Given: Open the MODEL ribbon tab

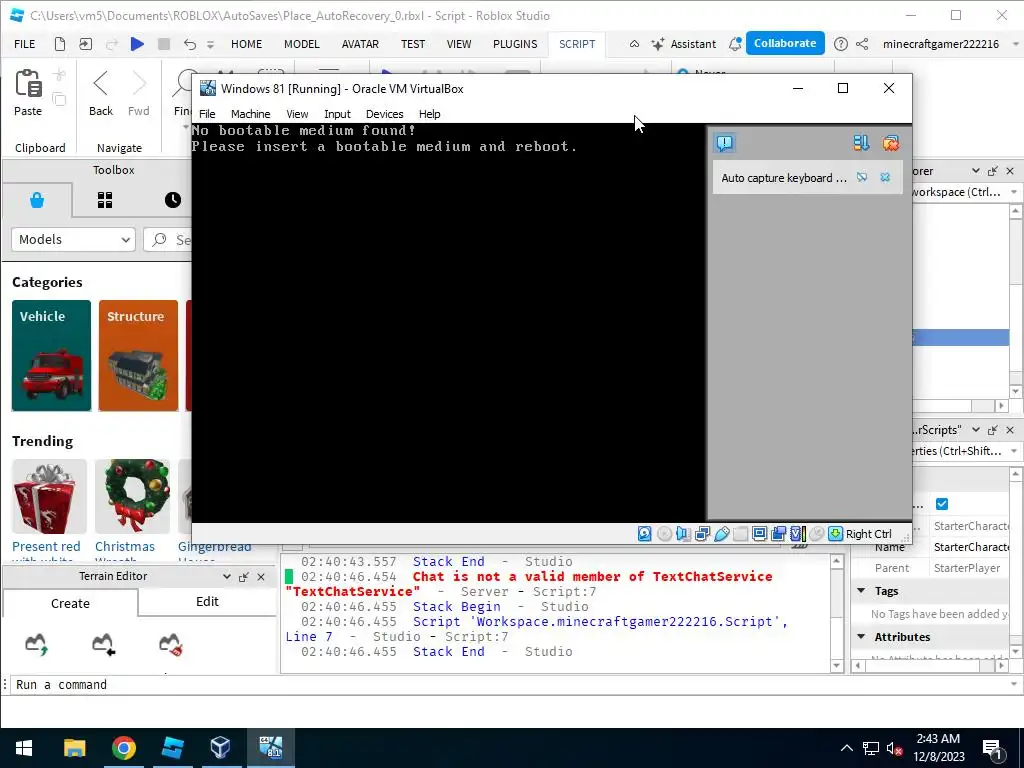Looking at the screenshot, I should 302,44.
